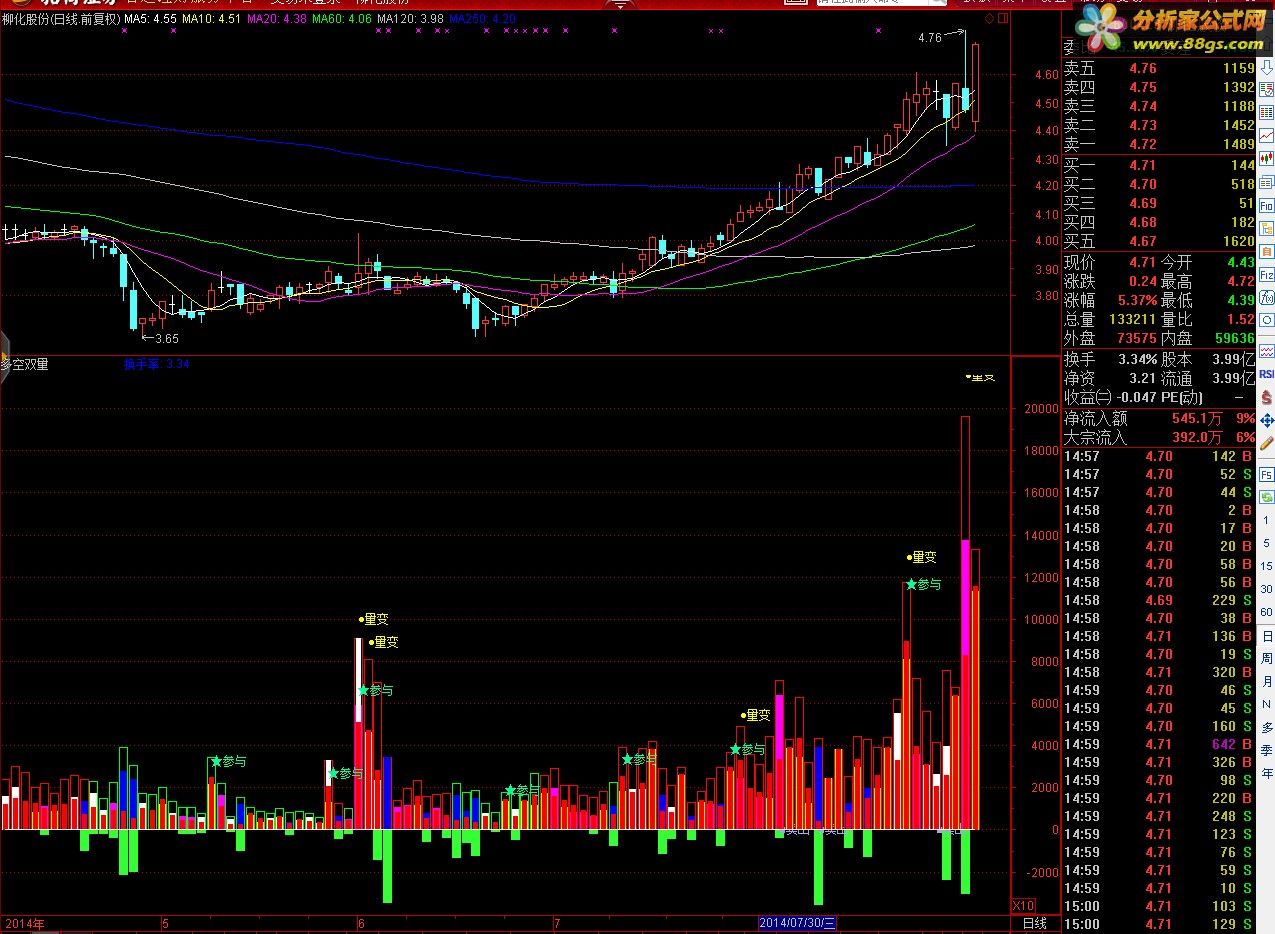Open the multi-window layout icon
The height and width of the screenshot is (934, 1275).
click(1267, 181)
